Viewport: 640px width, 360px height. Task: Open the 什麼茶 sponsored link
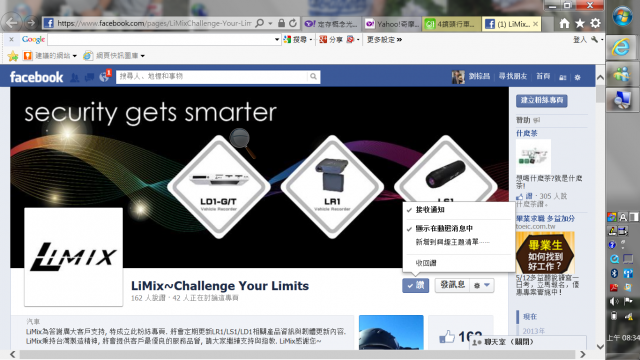click(x=527, y=133)
